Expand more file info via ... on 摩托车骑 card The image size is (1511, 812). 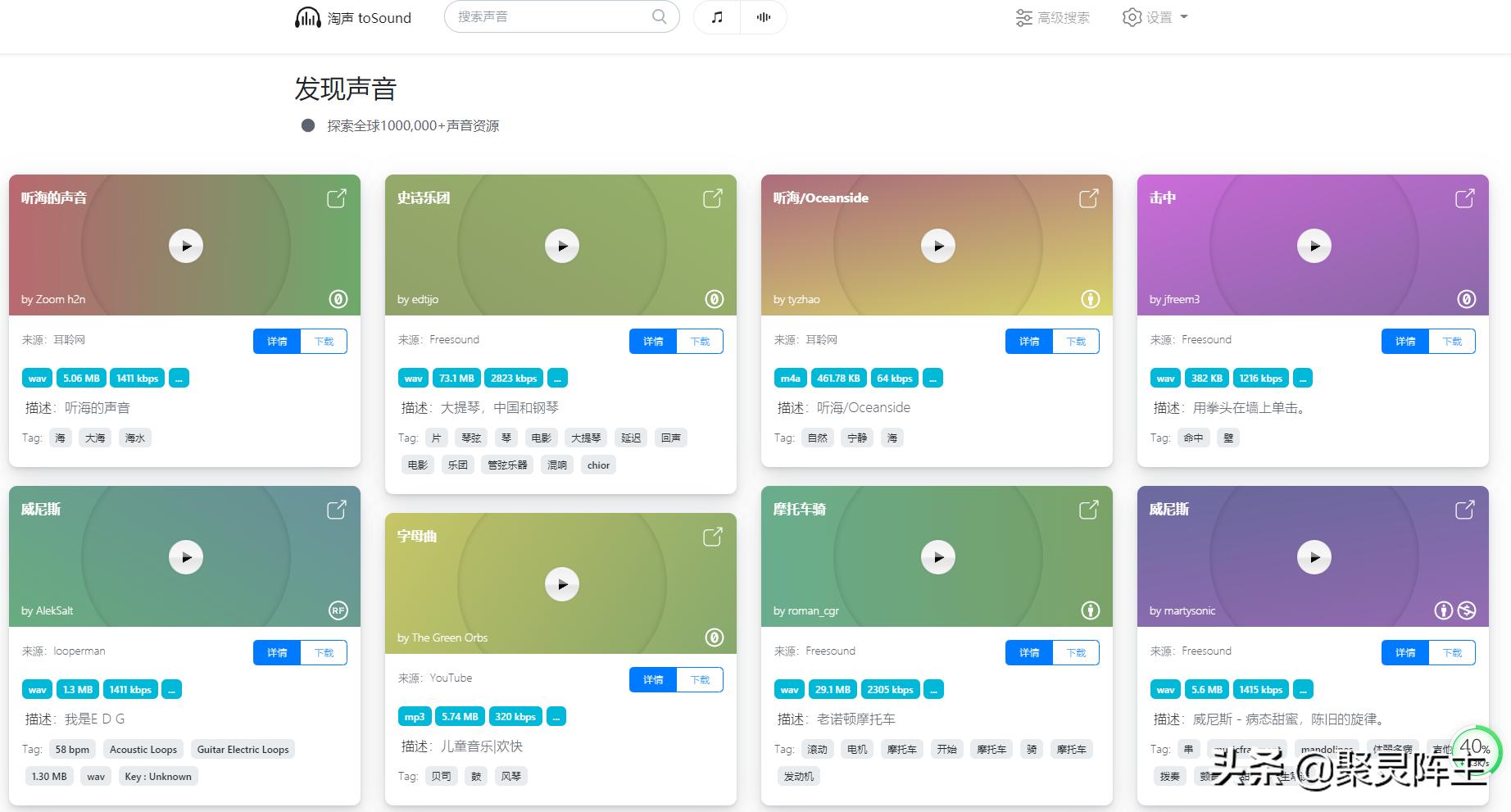932,689
